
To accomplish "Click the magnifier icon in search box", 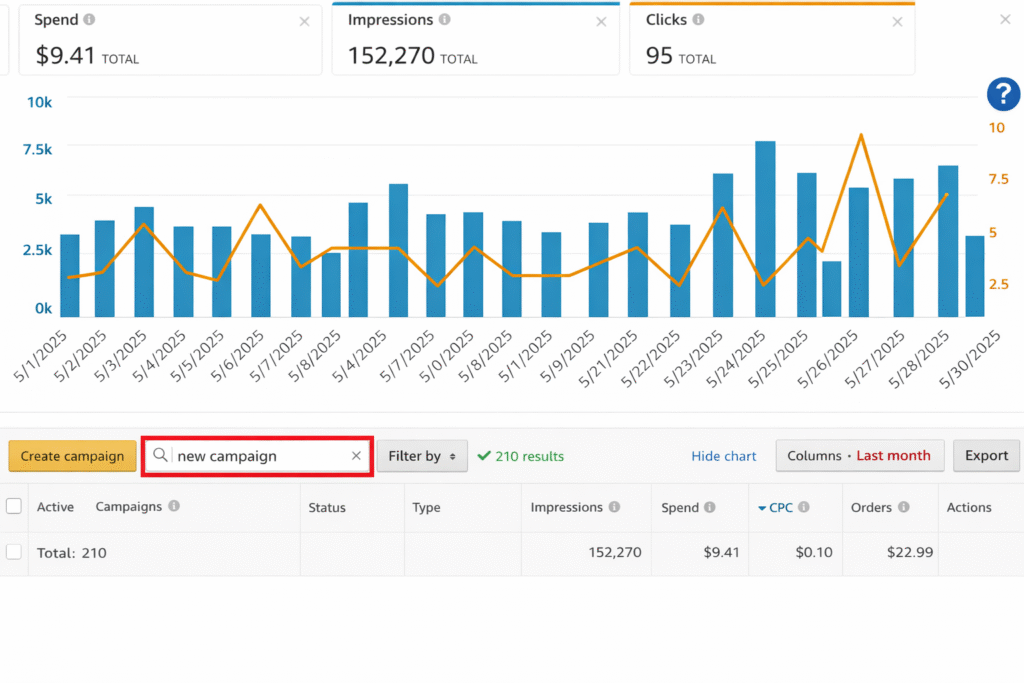I will (160, 456).
